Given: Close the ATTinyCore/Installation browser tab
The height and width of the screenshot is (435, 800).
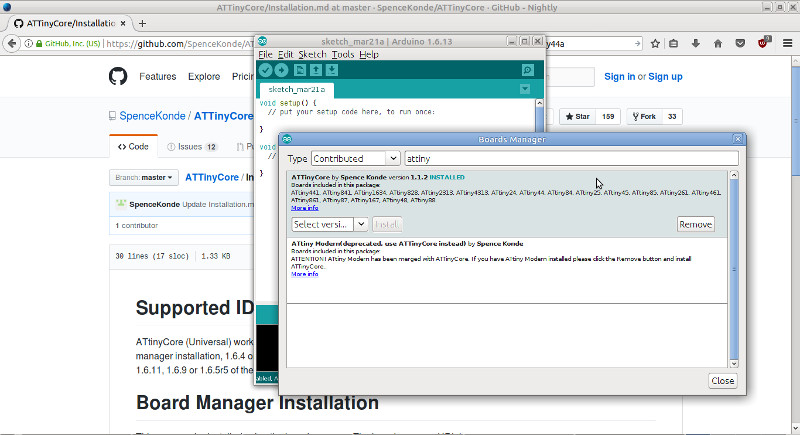Looking at the screenshot, I should coord(123,23).
